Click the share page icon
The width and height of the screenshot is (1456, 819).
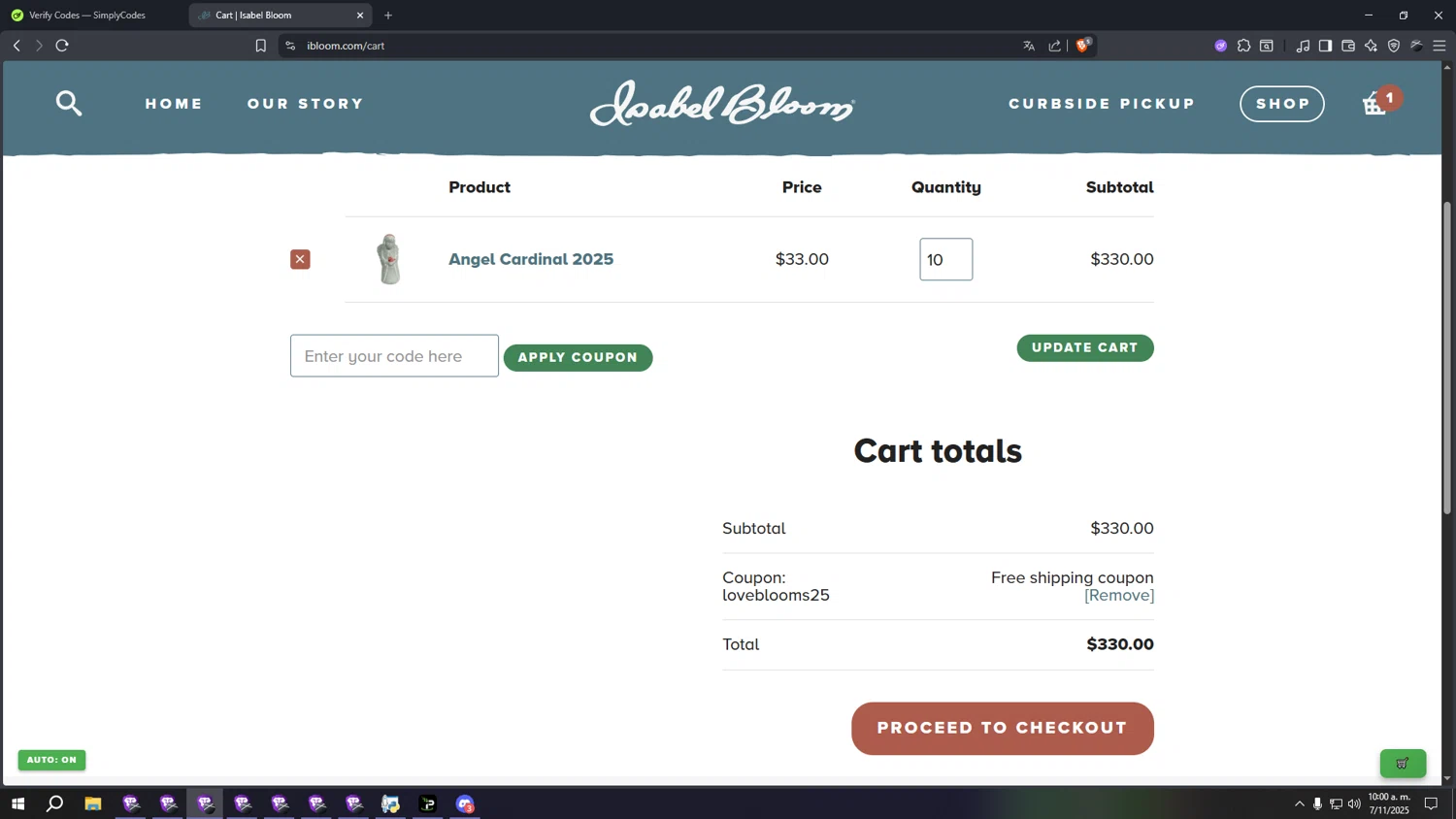pyautogui.click(x=1054, y=46)
